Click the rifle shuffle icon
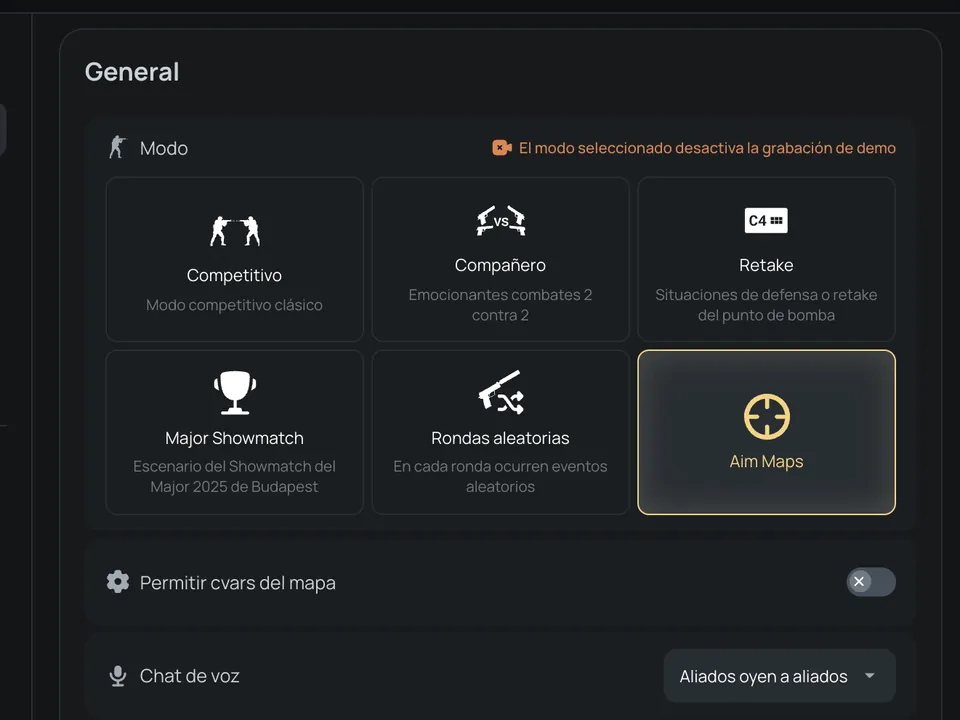This screenshot has height=720, width=960. 501,392
